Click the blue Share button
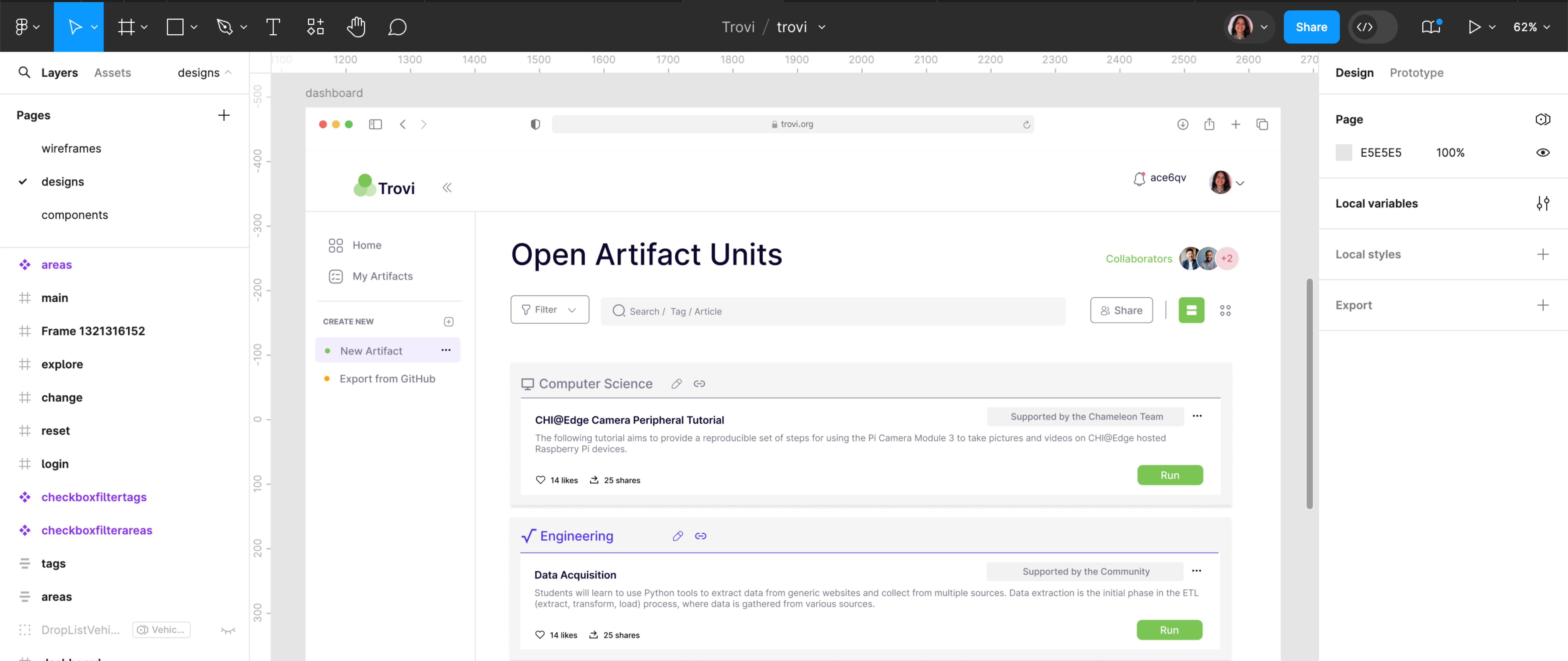 1311,27
